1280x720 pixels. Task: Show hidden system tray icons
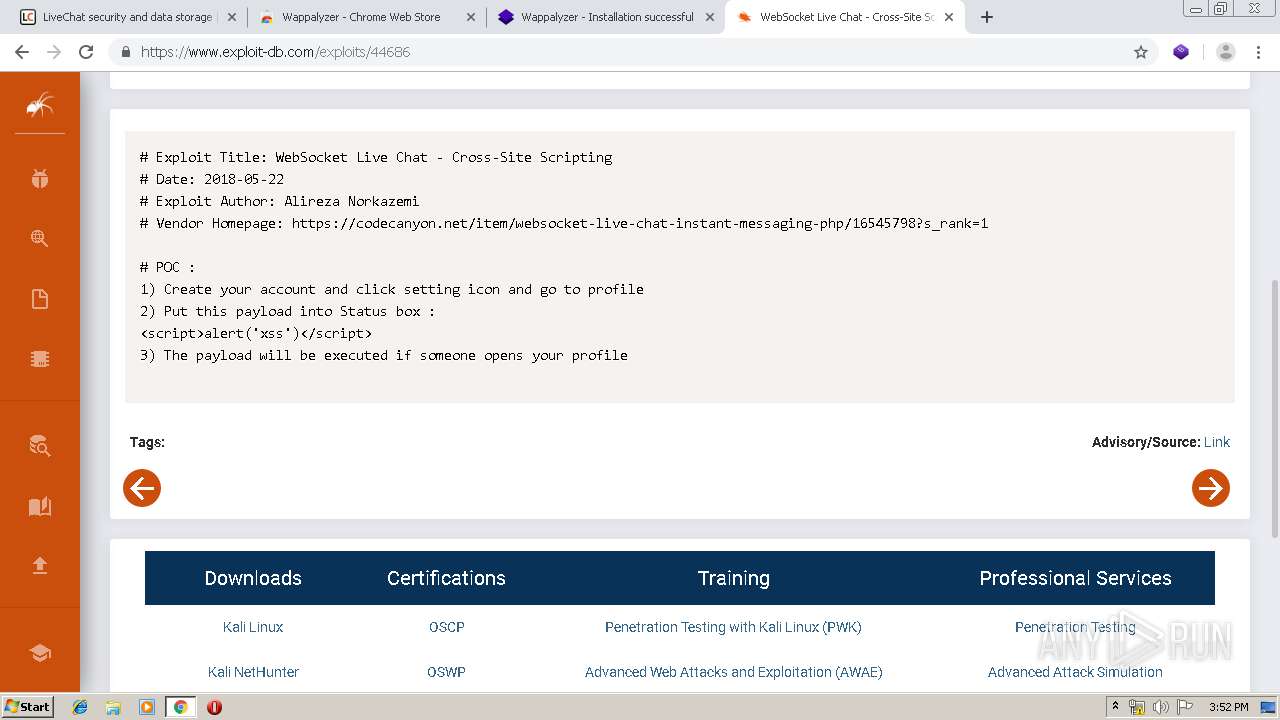click(1115, 707)
